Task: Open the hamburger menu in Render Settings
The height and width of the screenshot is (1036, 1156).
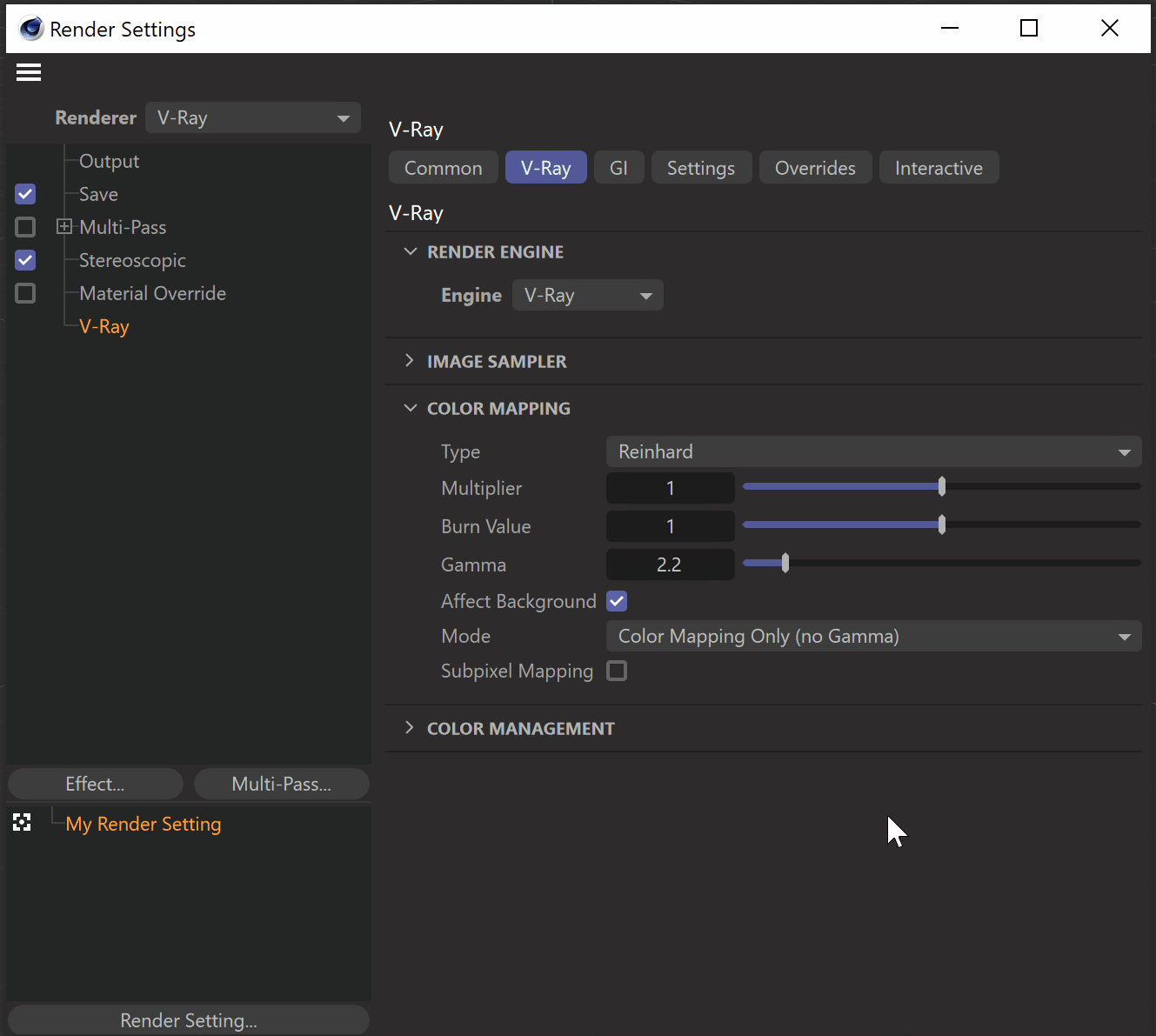Action: 29,72
